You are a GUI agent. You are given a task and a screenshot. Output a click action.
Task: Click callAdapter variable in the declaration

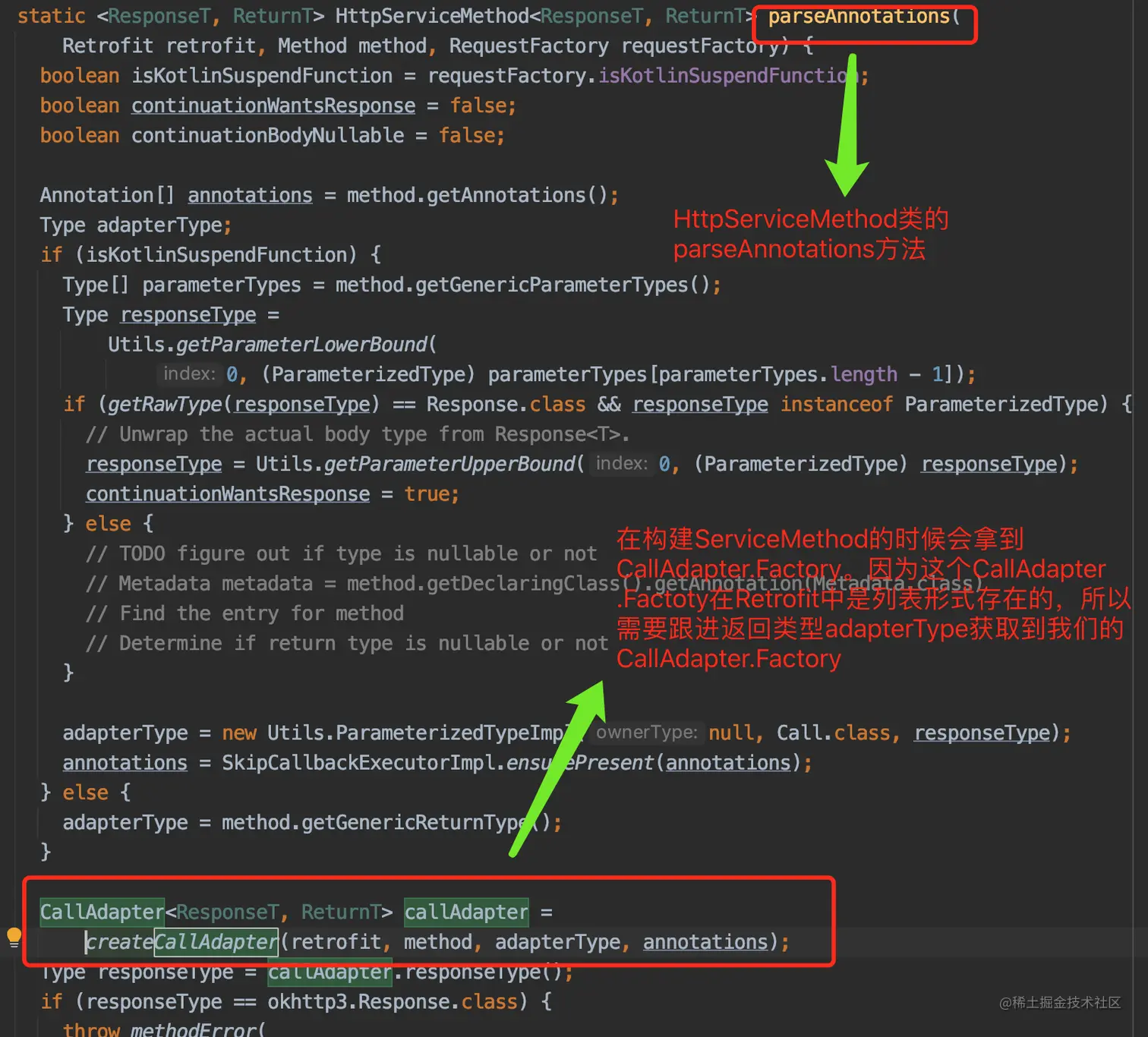click(466, 912)
